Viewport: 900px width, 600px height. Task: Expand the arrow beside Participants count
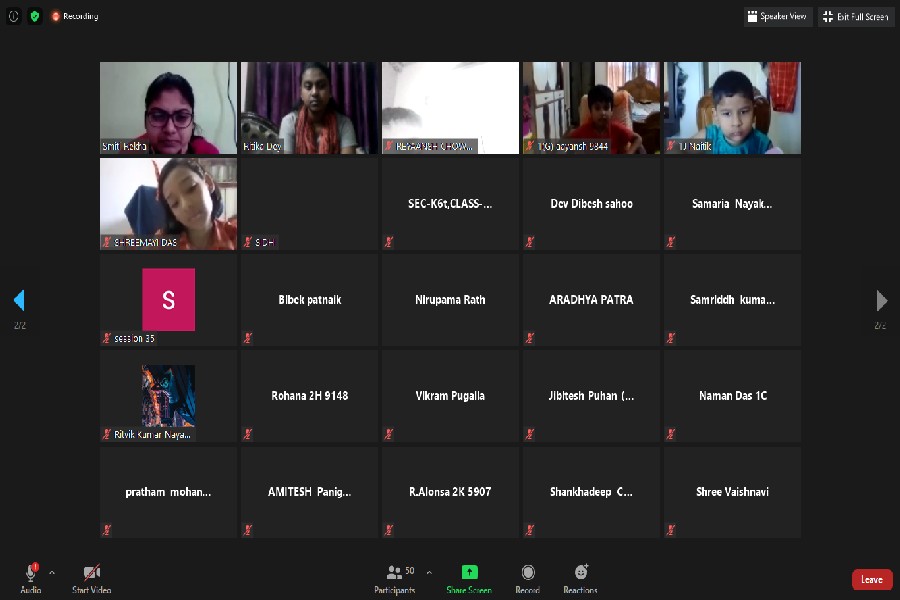tap(429, 573)
